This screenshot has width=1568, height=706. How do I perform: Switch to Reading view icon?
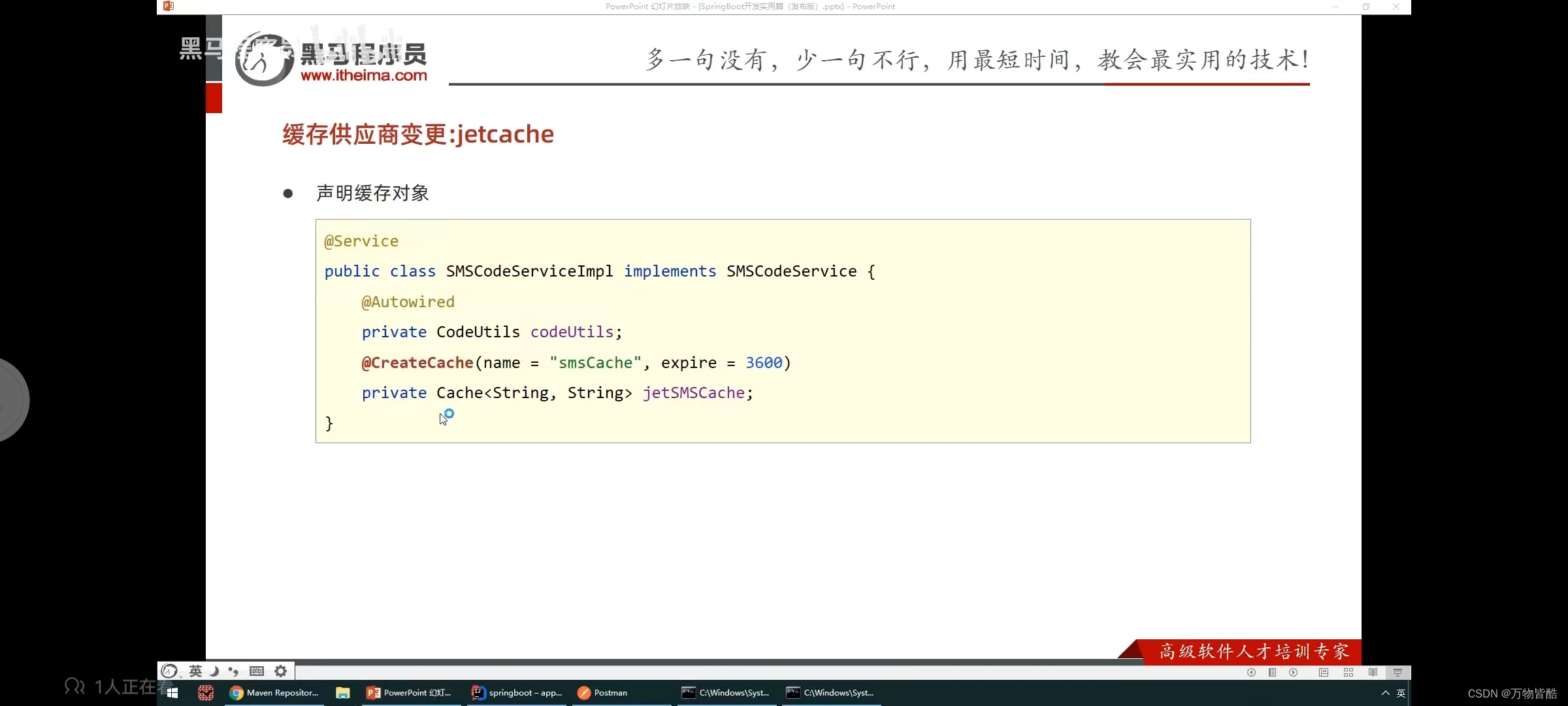(1373, 673)
